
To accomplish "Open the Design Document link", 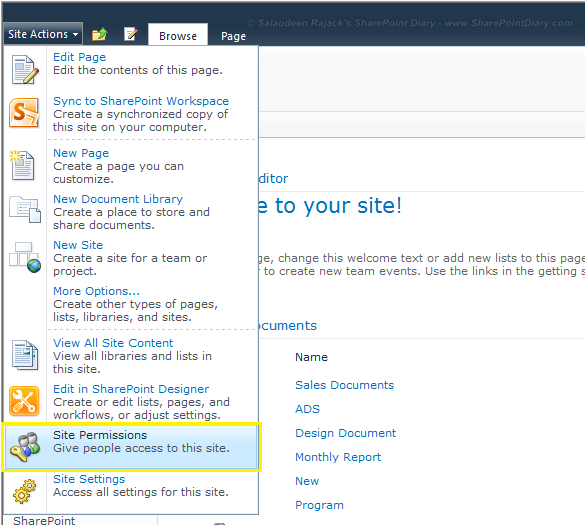I will 345,433.
